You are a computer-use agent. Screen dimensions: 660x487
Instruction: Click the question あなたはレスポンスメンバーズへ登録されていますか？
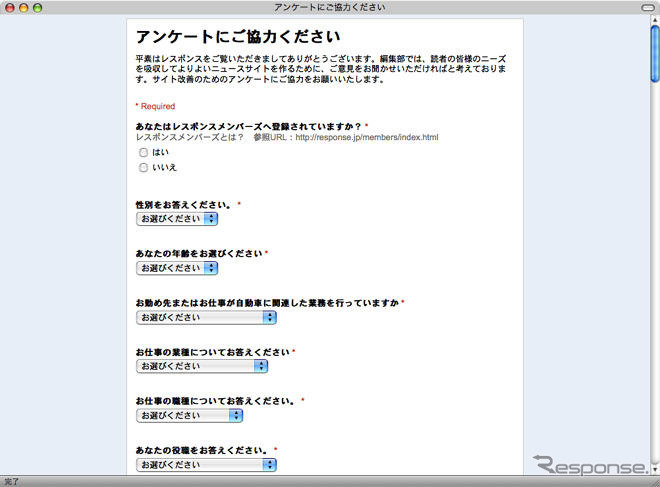coord(248,126)
